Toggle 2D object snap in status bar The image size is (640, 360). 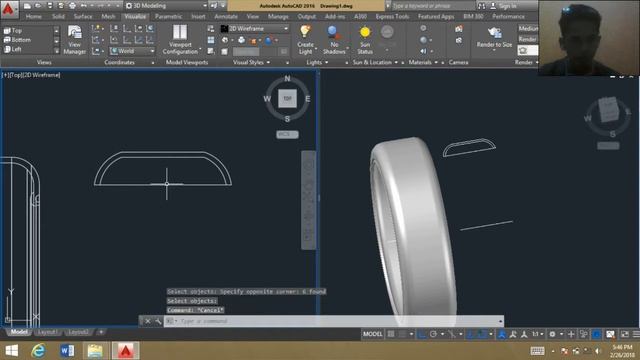(x=481, y=334)
